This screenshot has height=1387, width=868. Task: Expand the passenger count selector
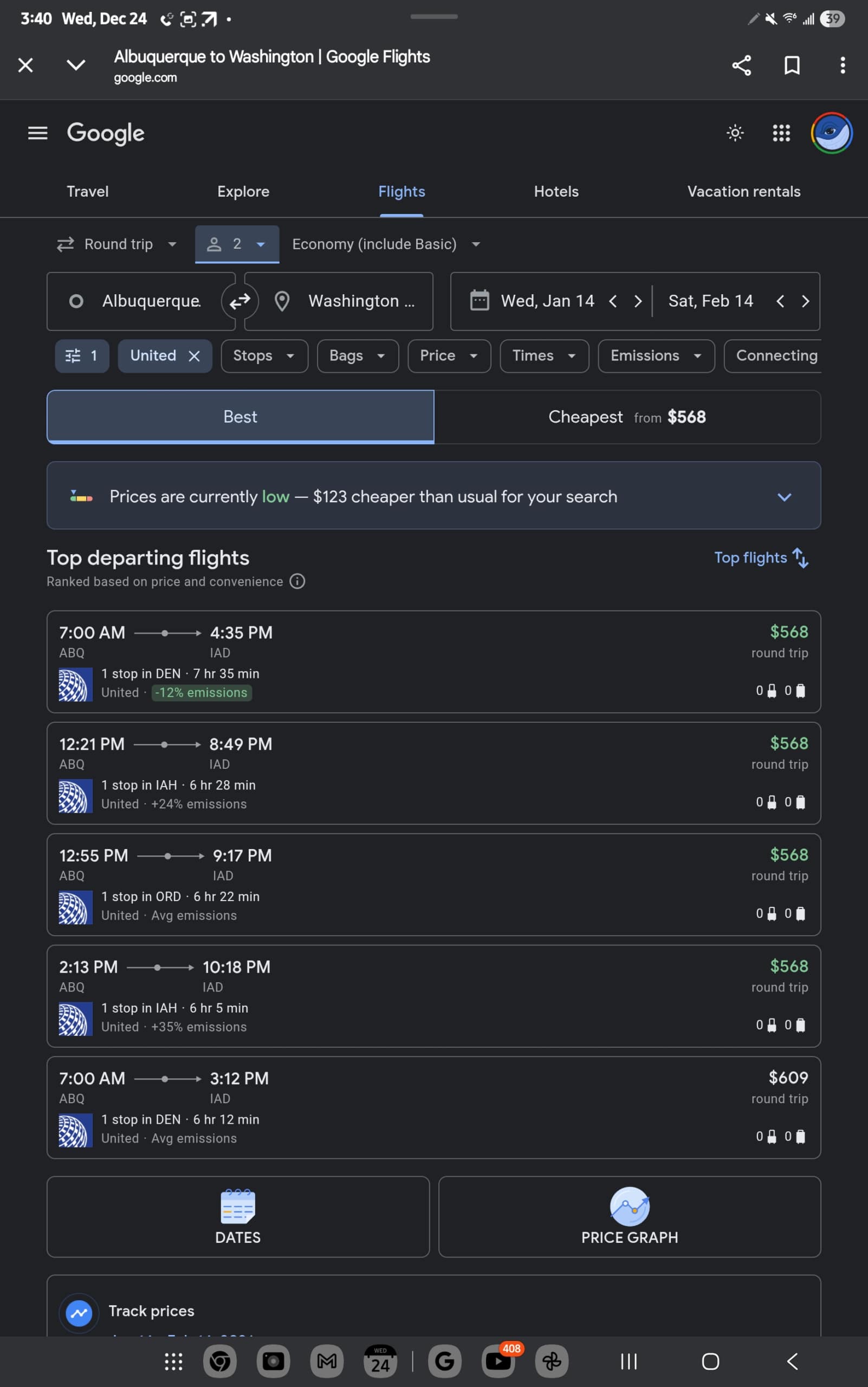[x=237, y=244]
